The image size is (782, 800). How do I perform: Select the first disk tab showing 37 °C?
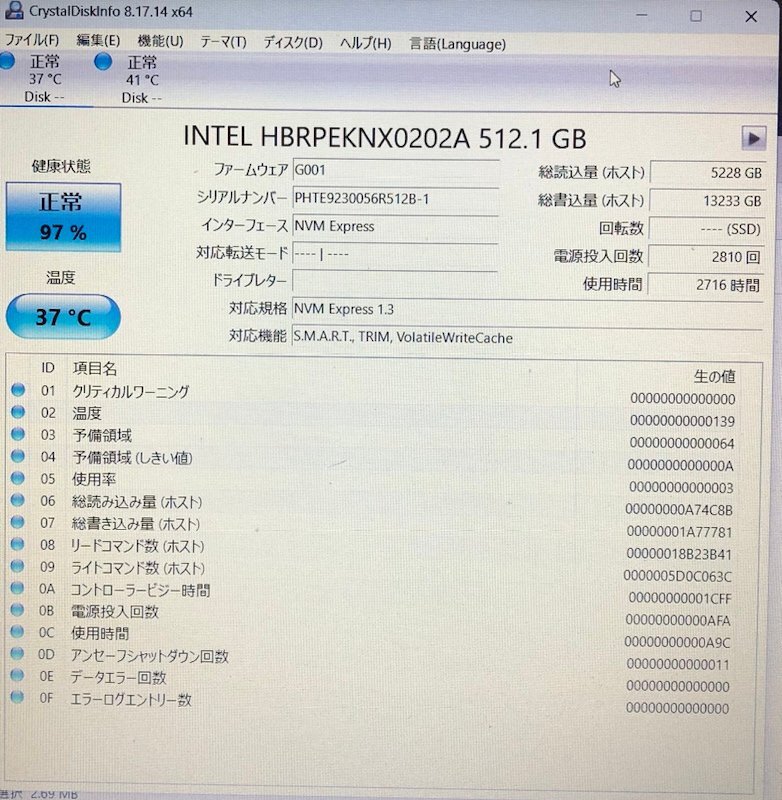tap(45, 79)
